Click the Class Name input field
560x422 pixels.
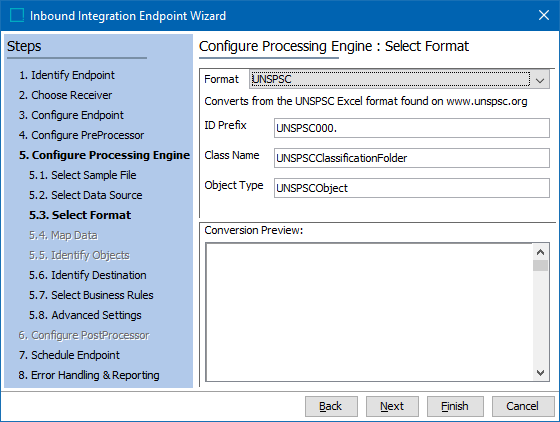tap(412, 158)
